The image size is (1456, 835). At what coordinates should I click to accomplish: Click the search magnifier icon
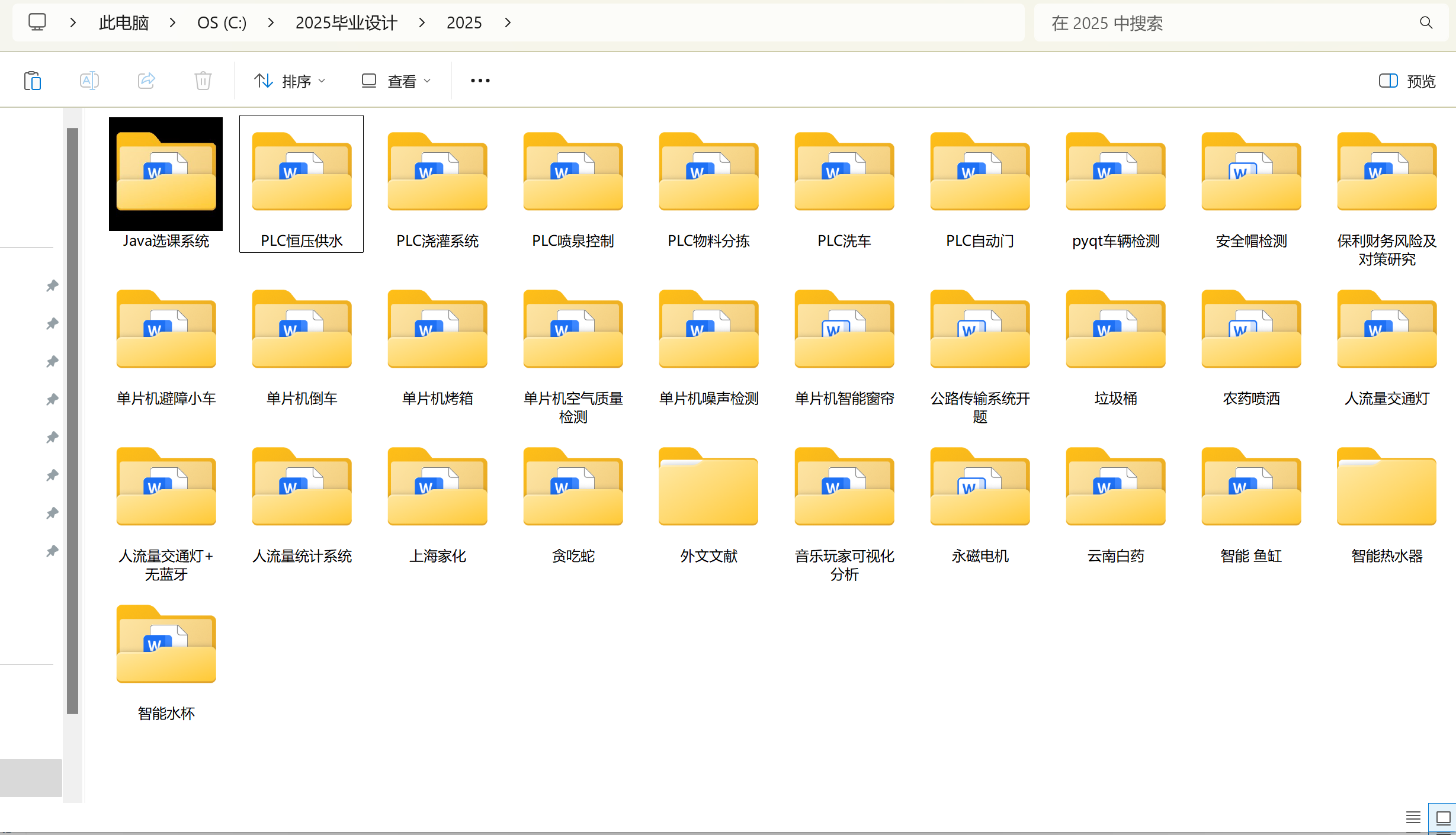[1426, 23]
